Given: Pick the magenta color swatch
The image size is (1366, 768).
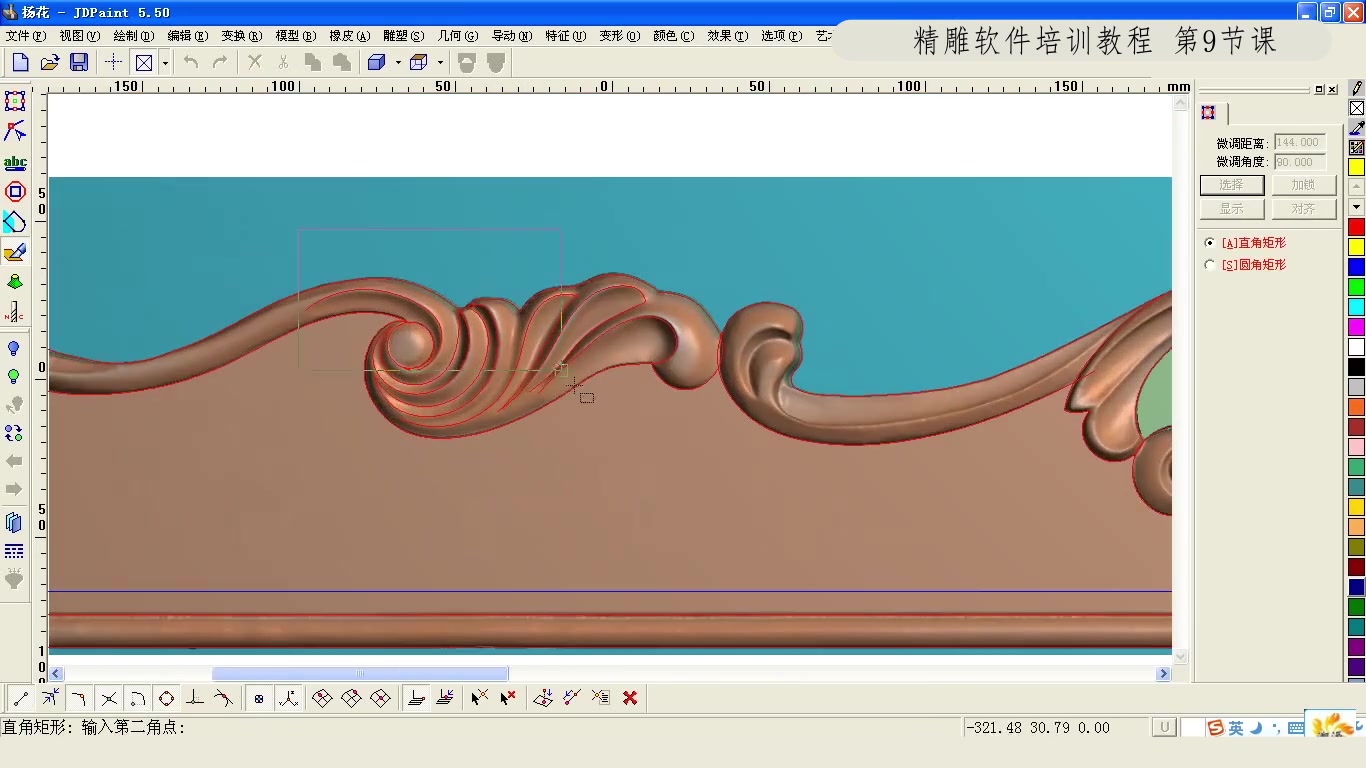Looking at the screenshot, I should (x=1357, y=327).
